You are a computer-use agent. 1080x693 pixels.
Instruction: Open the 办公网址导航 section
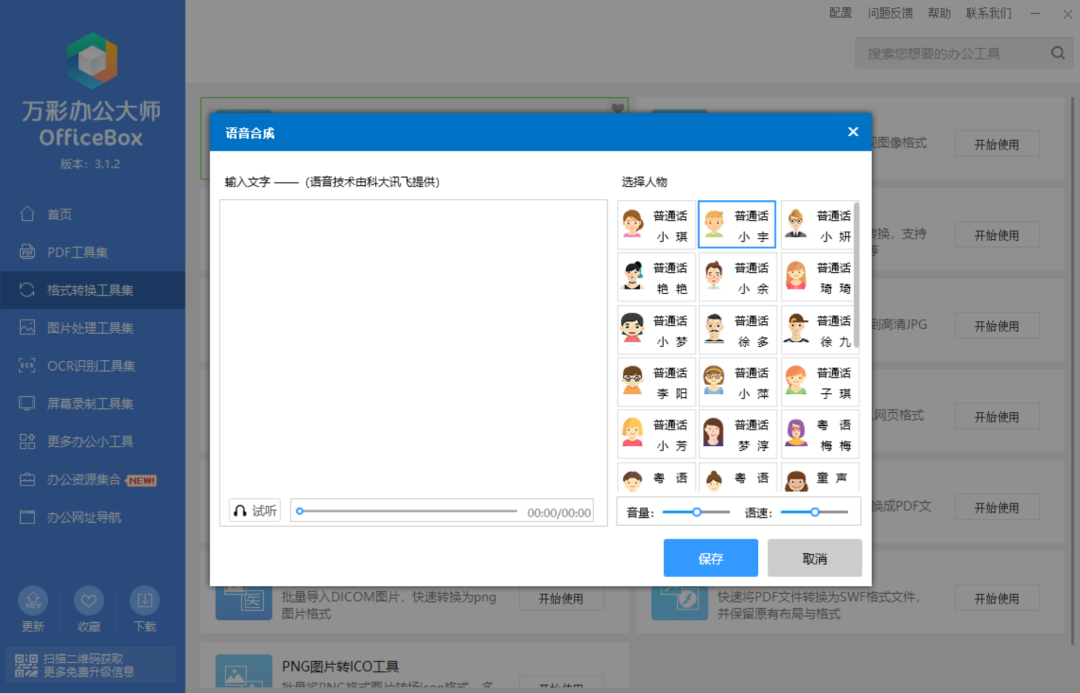click(x=70, y=517)
